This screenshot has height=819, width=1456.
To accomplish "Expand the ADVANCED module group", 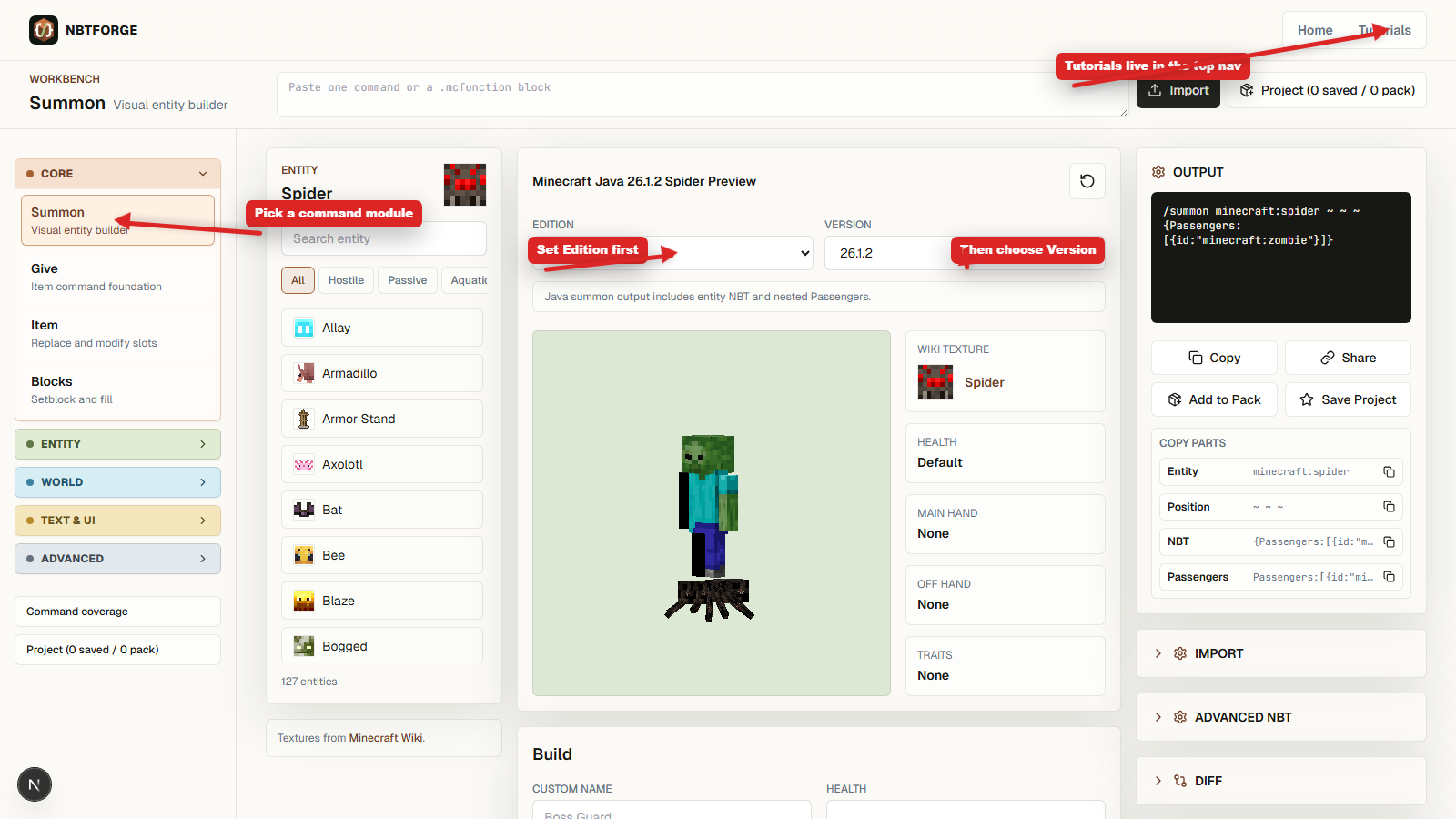I will (117, 559).
